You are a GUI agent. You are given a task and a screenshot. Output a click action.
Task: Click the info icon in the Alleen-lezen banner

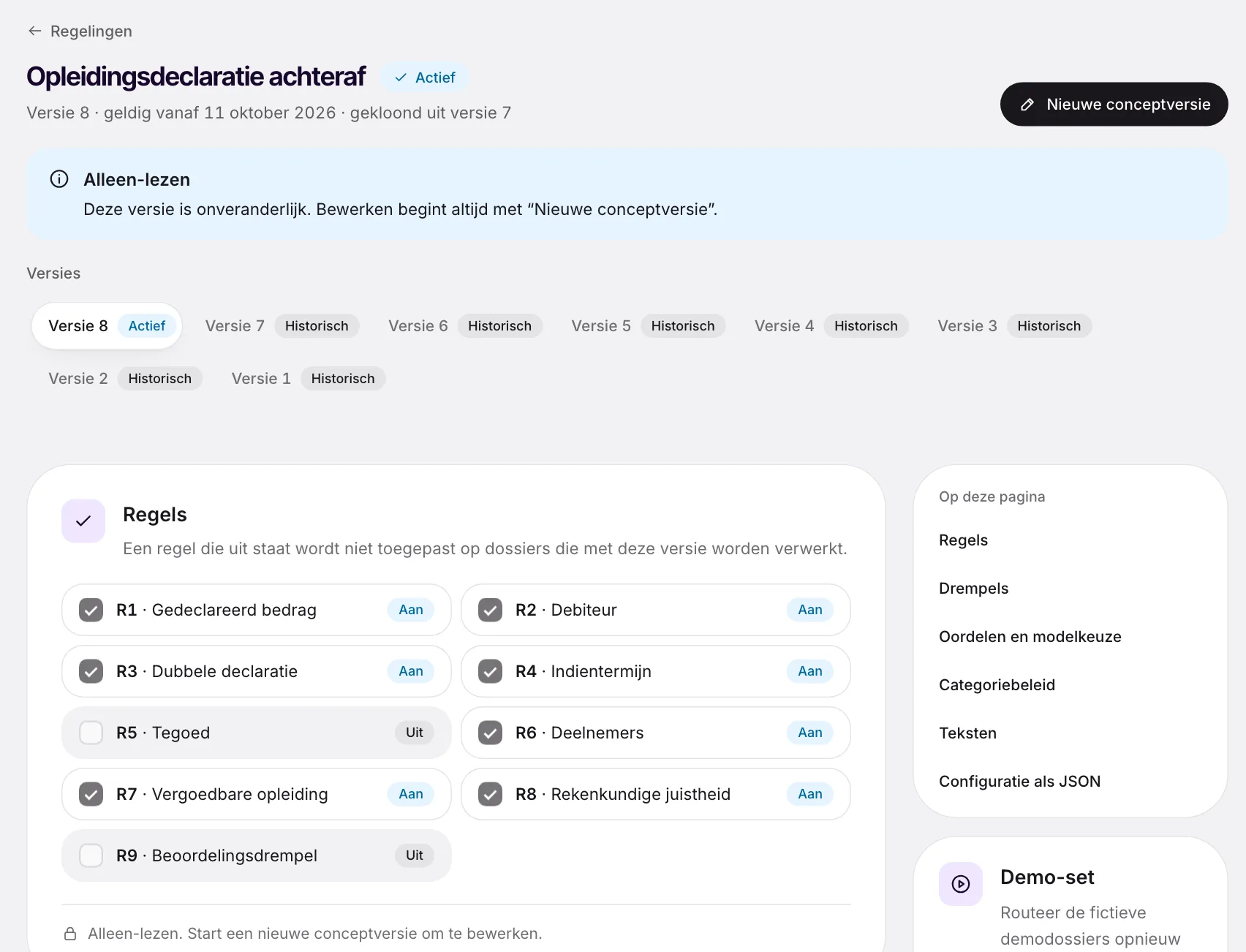click(x=59, y=179)
